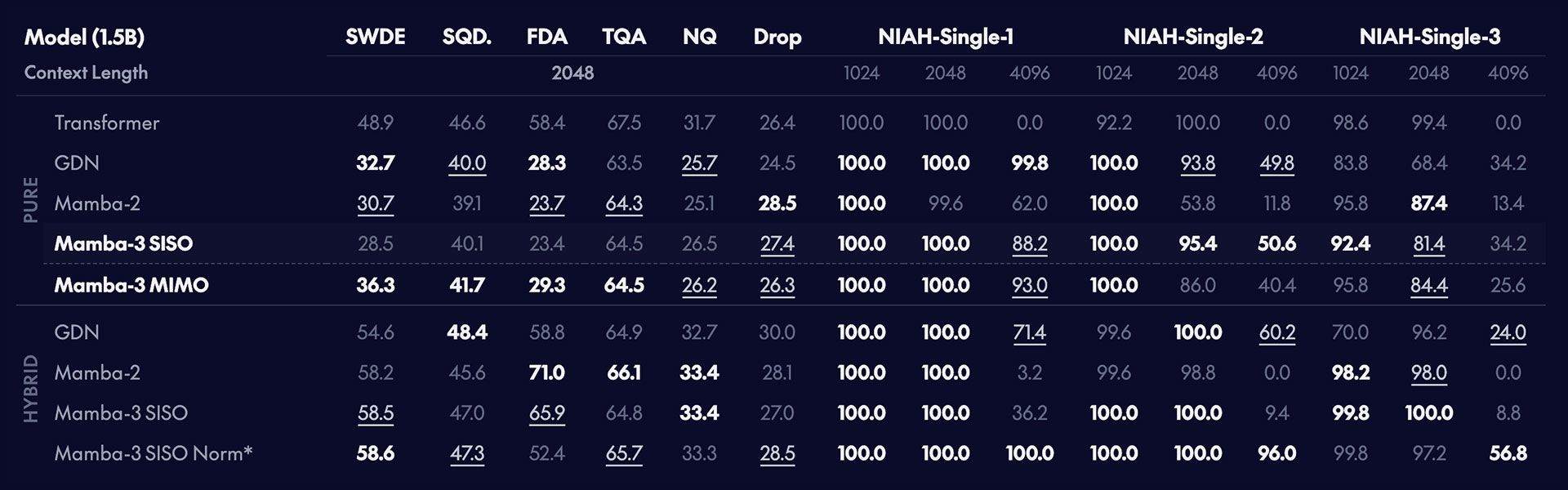Select the Transformer row label
This screenshot has width=1568, height=490.
point(107,122)
